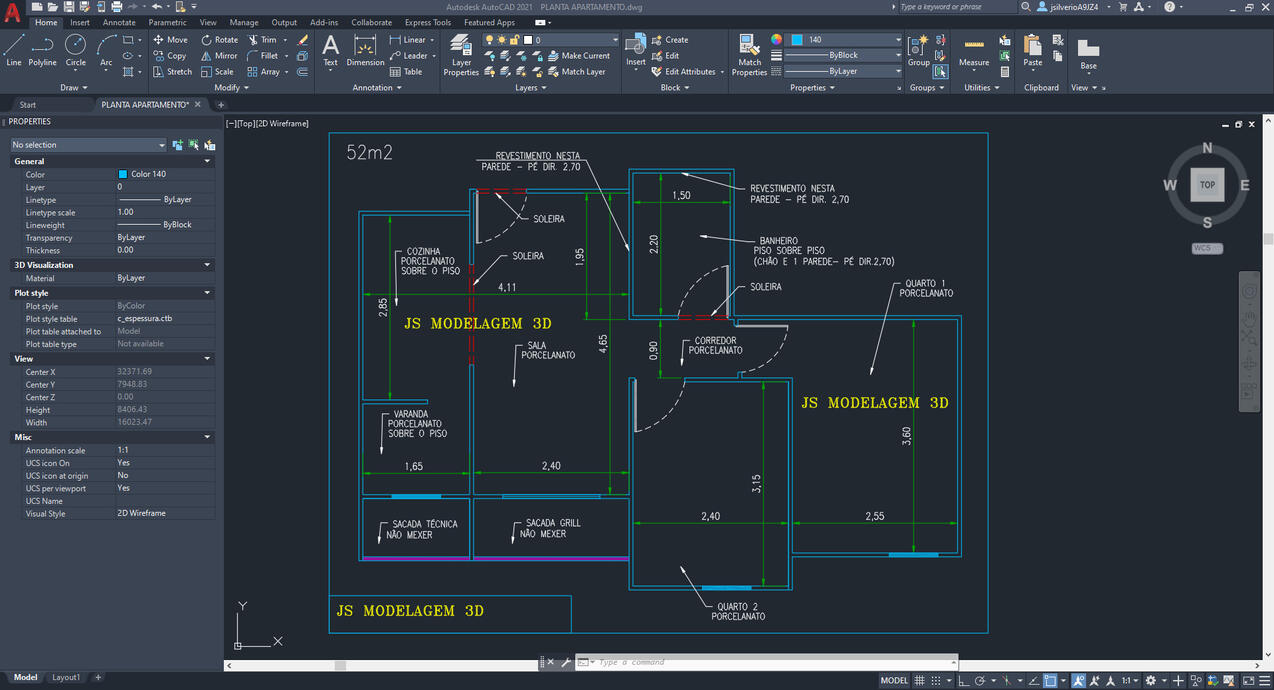This screenshot has width=1274, height=690.
Task: Open the Parametric ribbon tab
Action: point(168,22)
